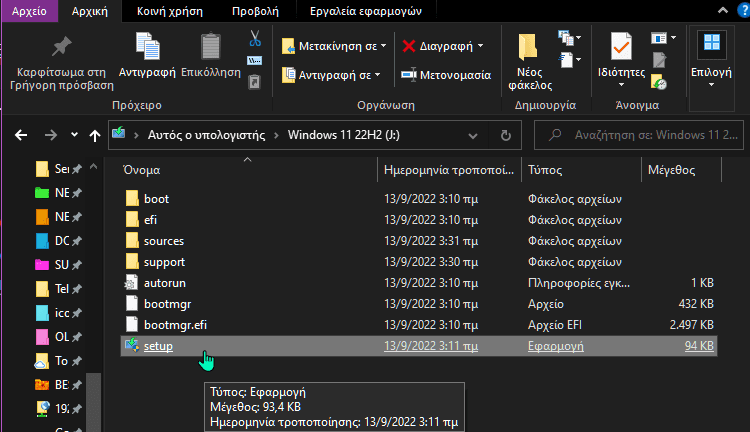Sort by Ημερομηνία τροποποίησης column
Screen dimensions: 750x432
point(449,170)
